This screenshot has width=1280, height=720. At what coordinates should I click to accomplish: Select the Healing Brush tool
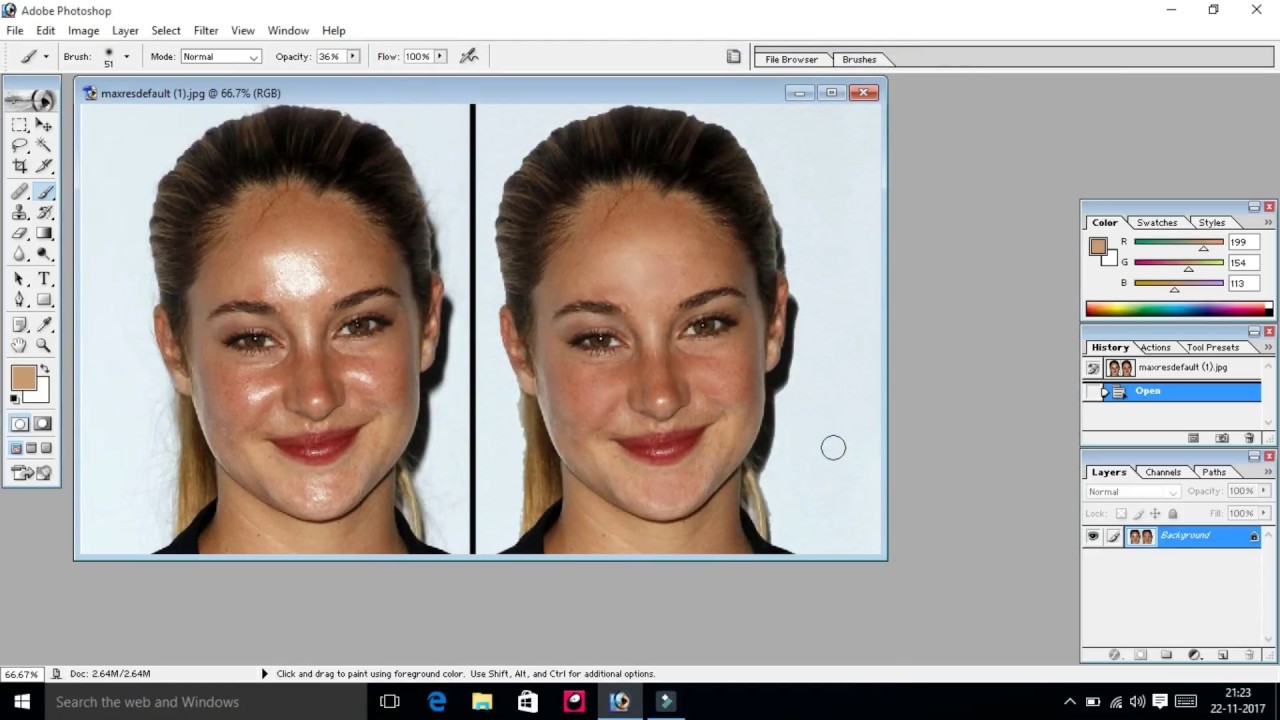(x=20, y=192)
